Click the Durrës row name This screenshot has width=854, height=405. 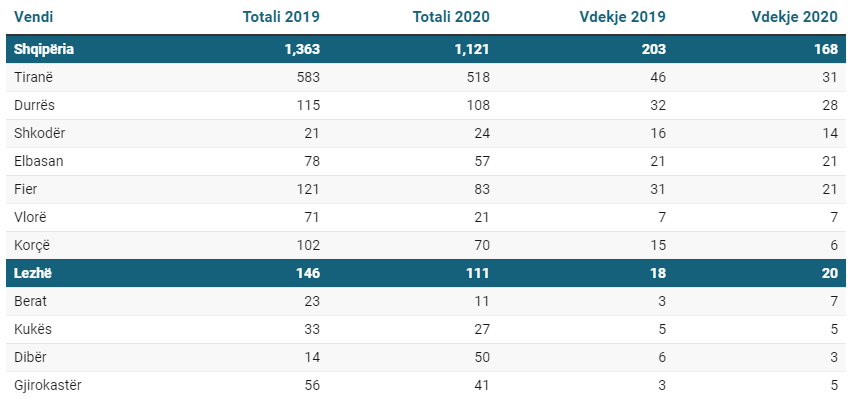pyautogui.click(x=35, y=105)
